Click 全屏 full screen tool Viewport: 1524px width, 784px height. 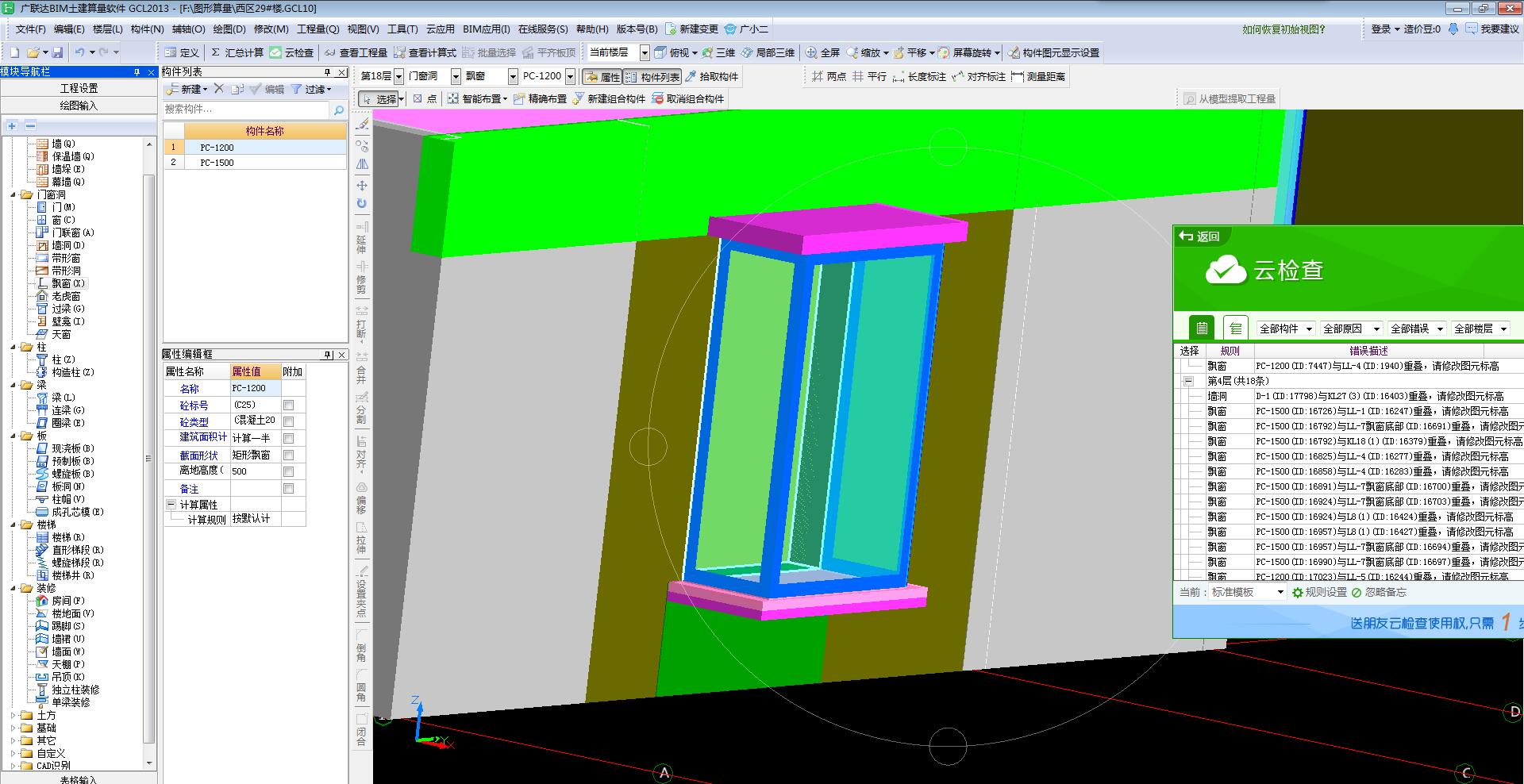[x=823, y=52]
